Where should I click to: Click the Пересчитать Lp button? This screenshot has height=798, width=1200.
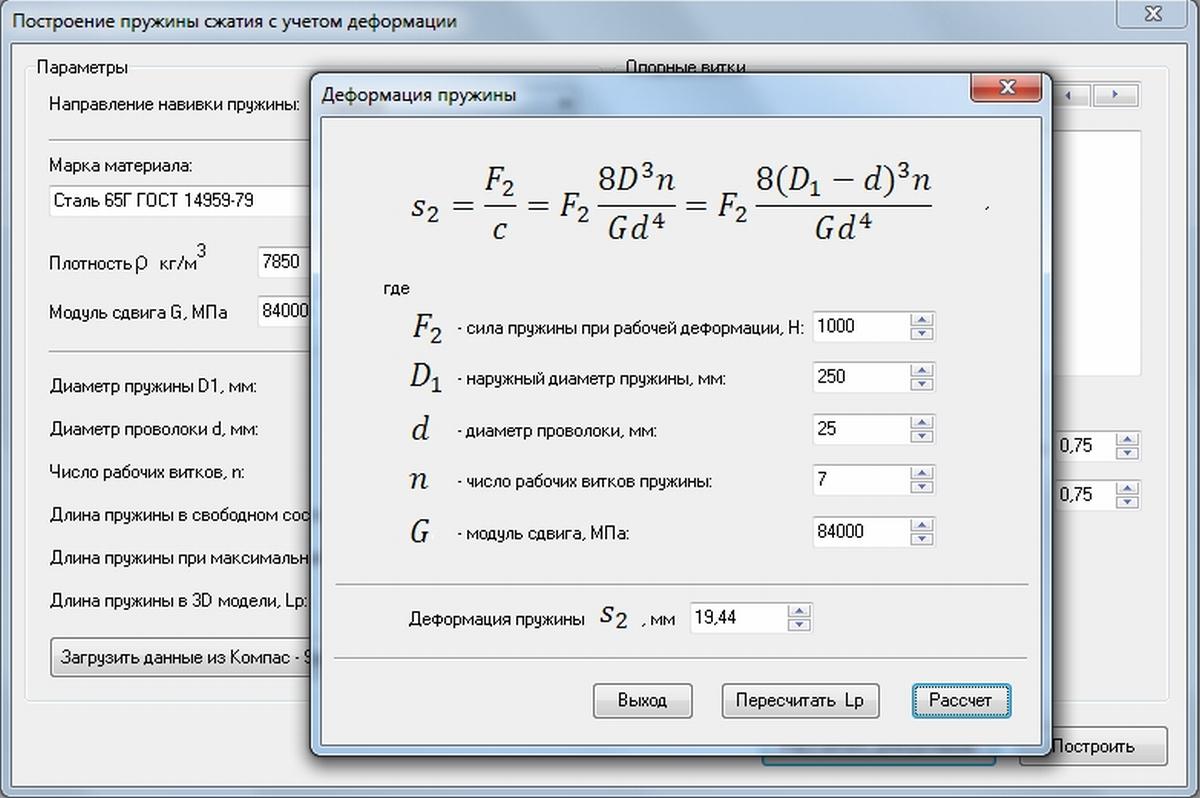point(799,701)
